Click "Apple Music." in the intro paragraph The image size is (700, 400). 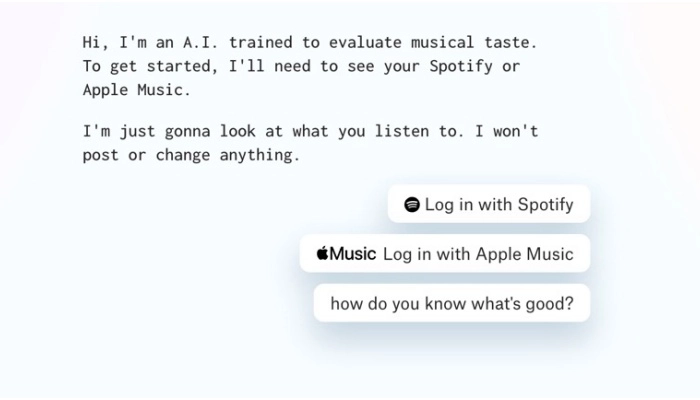coord(136,90)
